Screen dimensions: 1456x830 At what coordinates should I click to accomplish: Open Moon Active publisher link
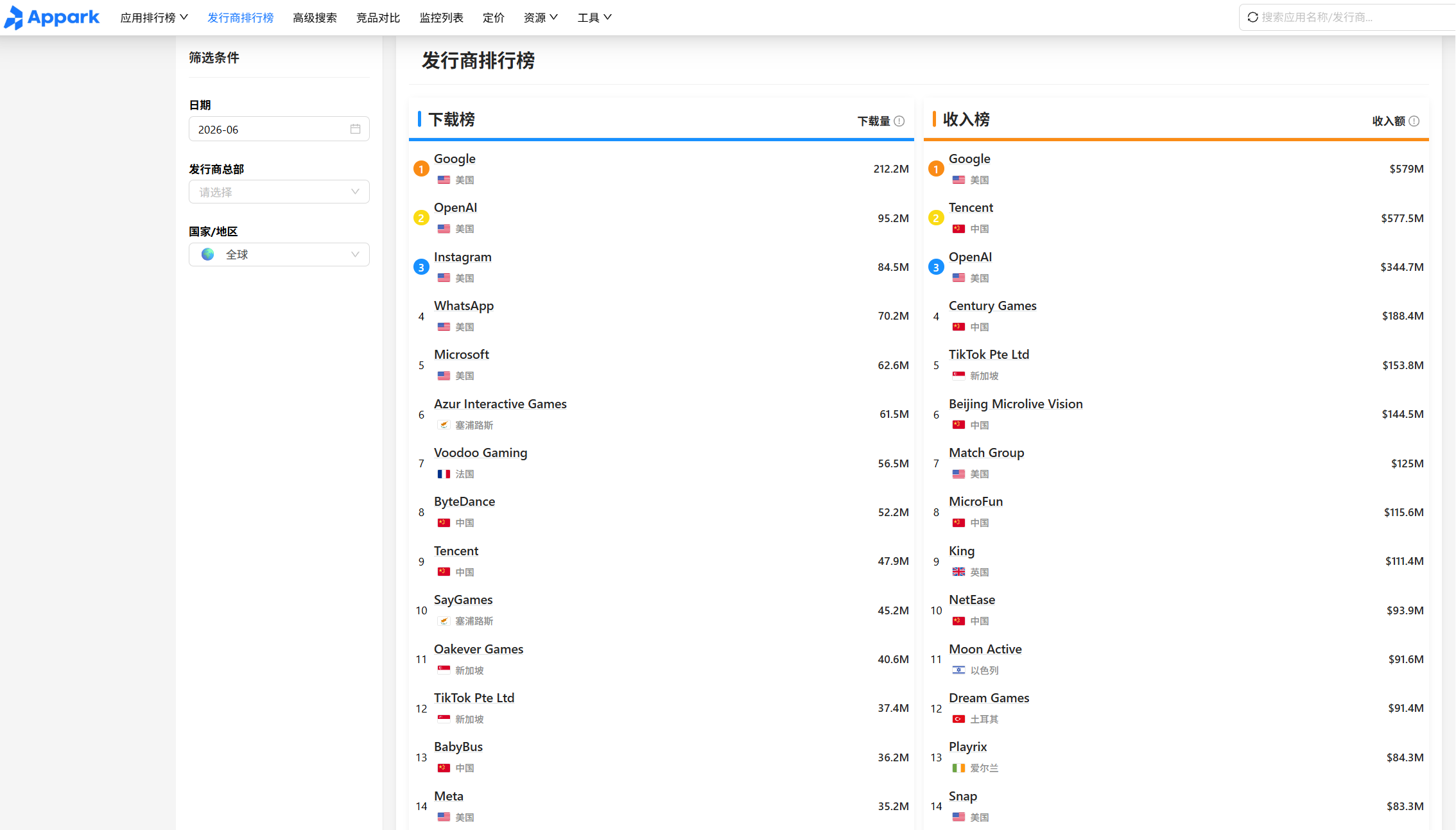click(x=985, y=649)
